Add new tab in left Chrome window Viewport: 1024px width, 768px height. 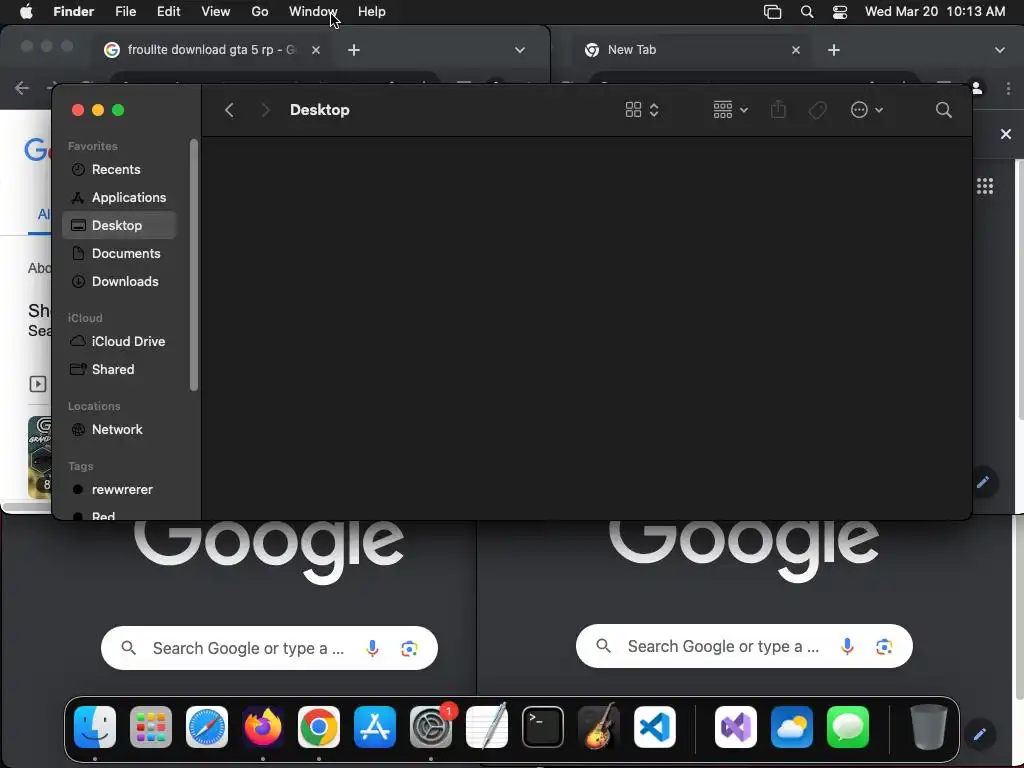354,50
